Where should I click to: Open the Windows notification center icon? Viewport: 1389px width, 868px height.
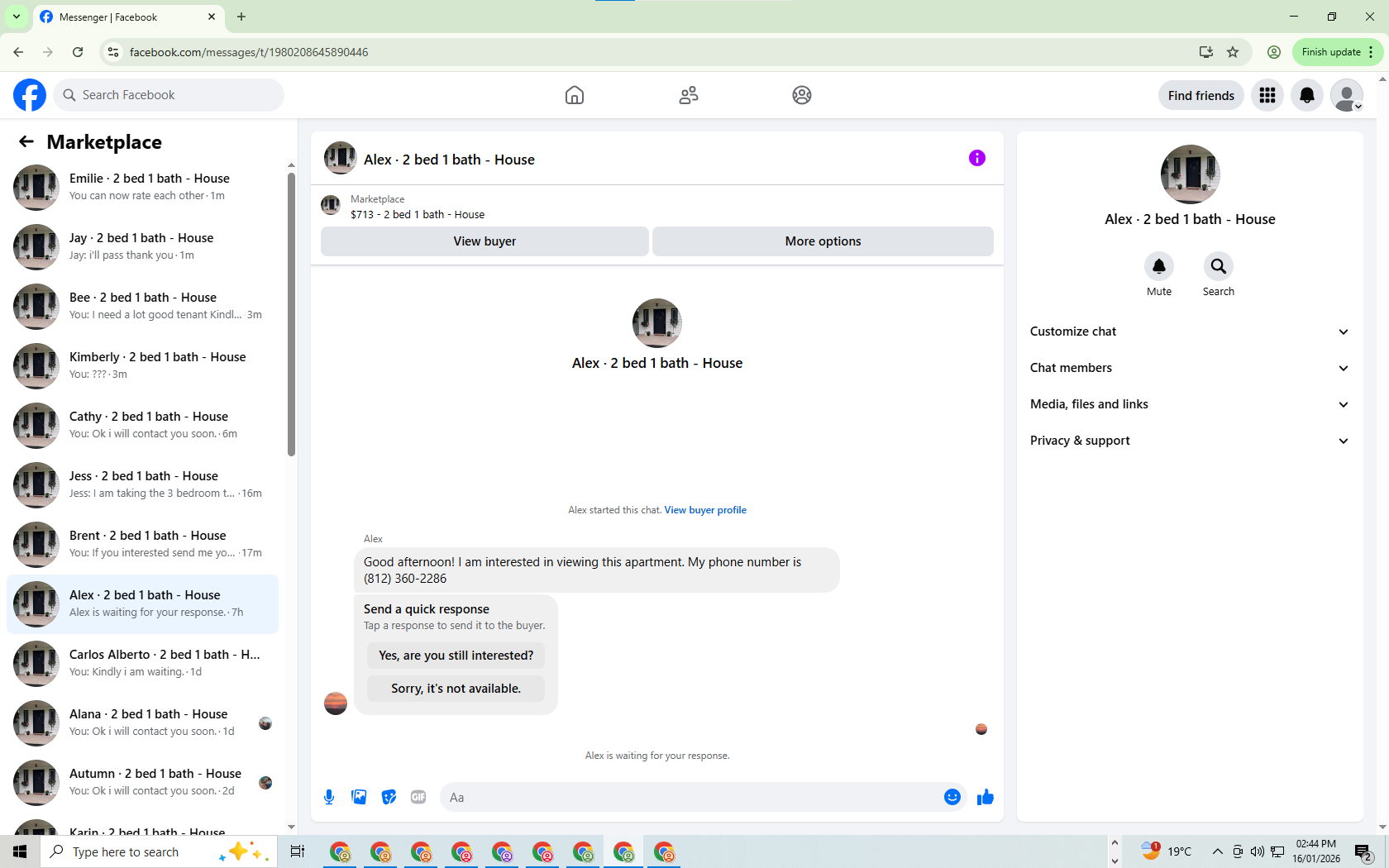pyautogui.click(x=1363, y=851)
